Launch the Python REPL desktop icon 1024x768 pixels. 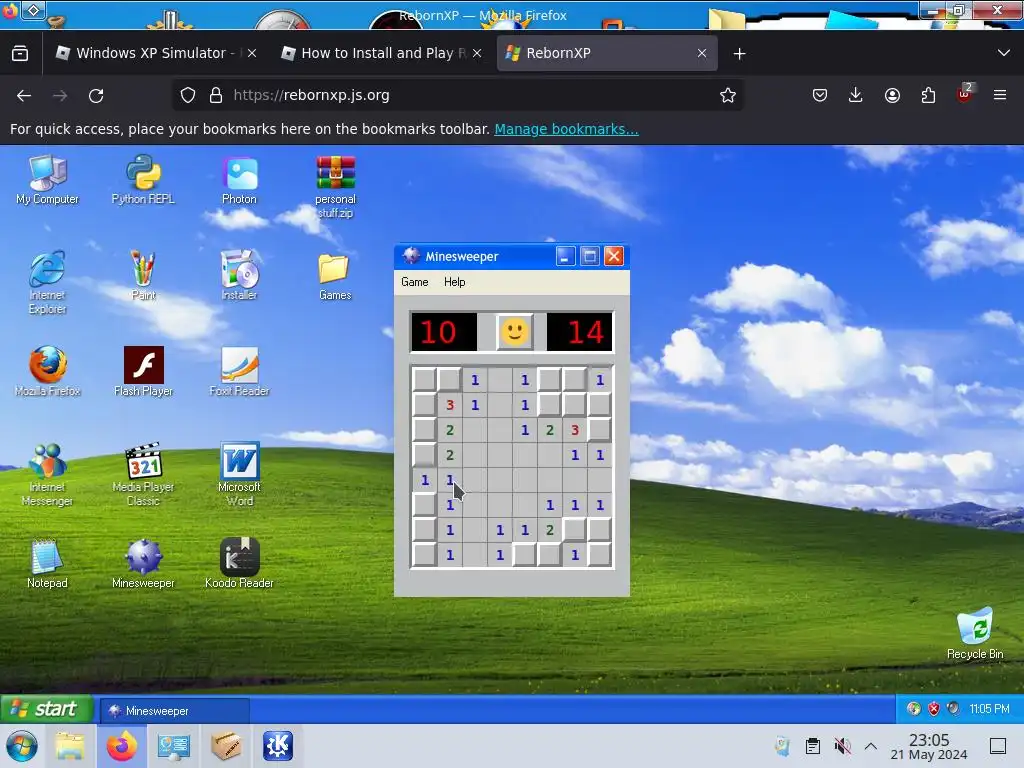click(143, 180)
